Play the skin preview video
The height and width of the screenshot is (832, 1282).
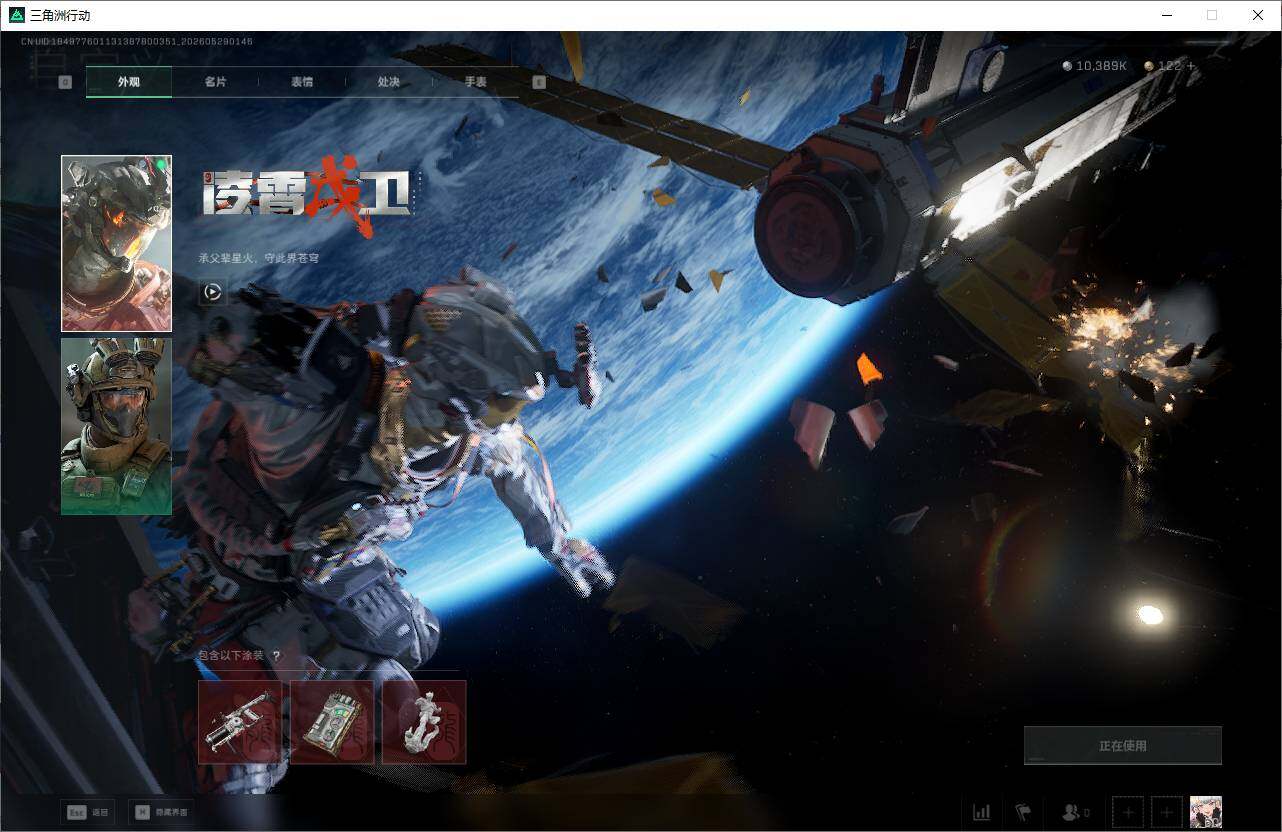(212, 292)
